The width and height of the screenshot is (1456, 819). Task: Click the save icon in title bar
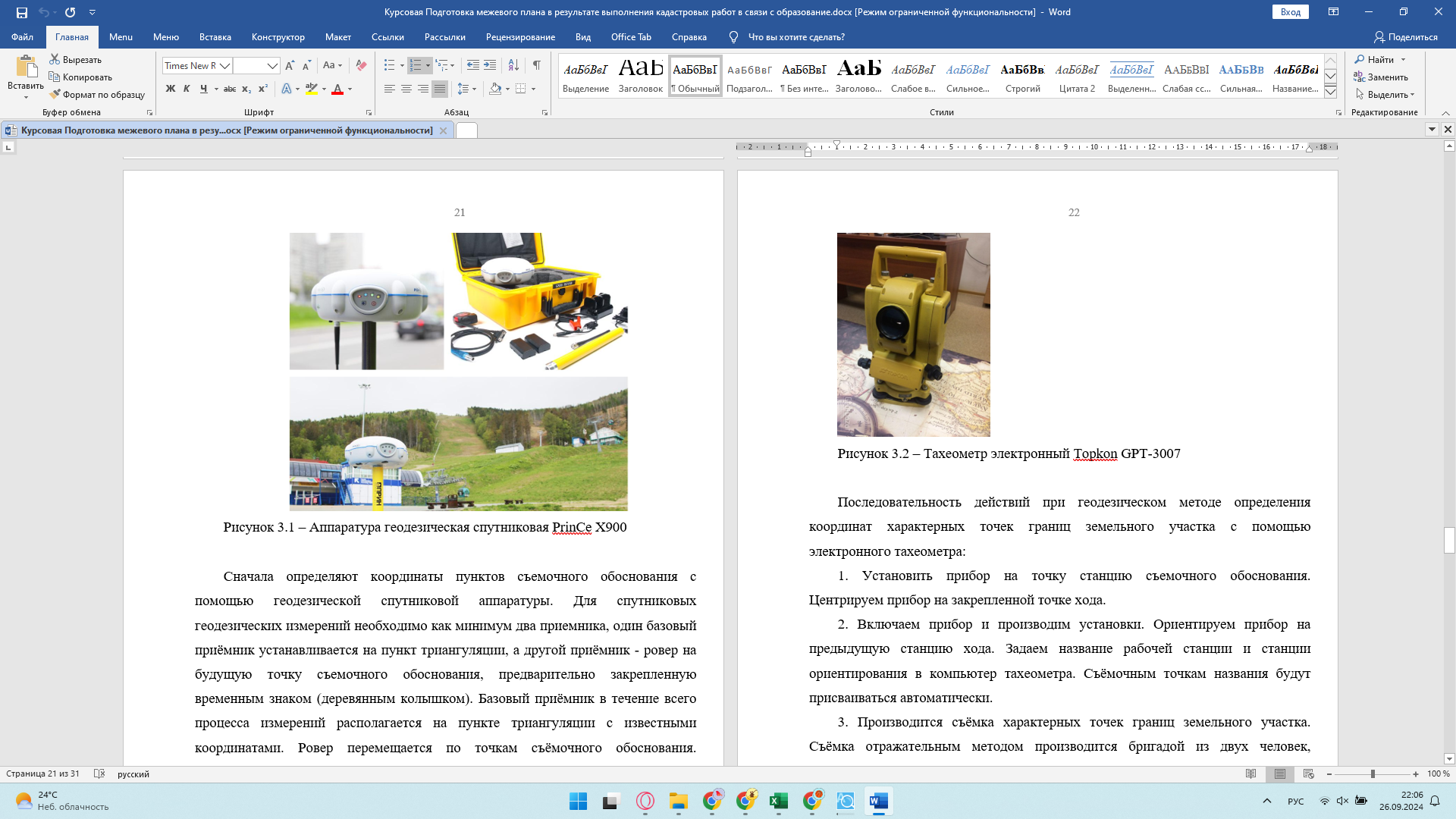tap(21, 12)
